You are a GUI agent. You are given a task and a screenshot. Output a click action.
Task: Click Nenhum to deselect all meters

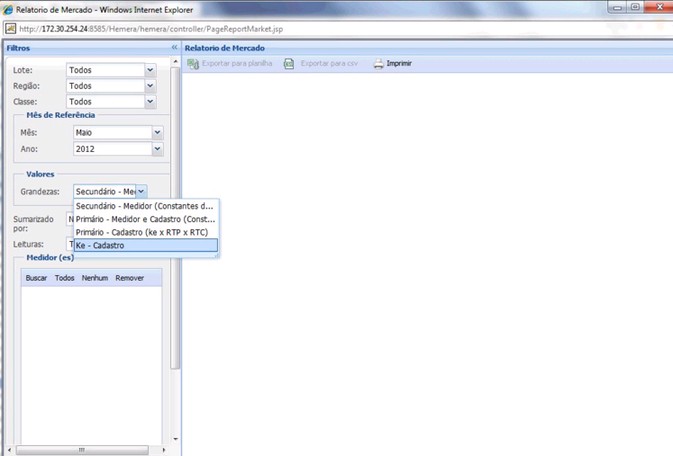95,277
